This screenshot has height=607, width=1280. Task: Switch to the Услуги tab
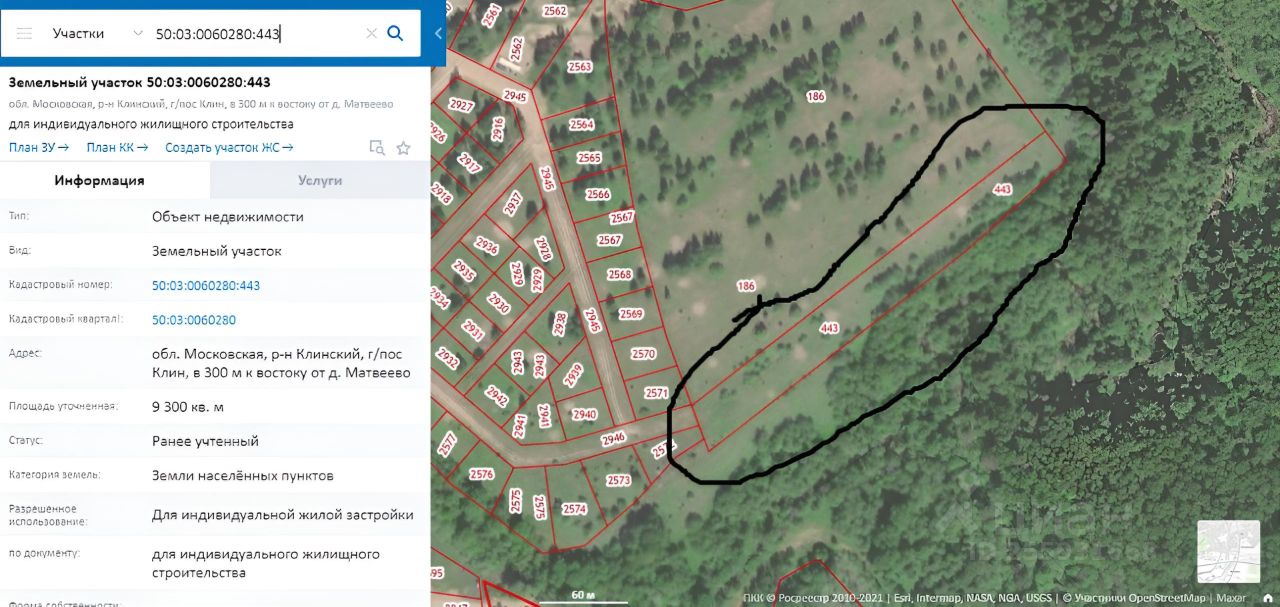[x=320, y=181]
